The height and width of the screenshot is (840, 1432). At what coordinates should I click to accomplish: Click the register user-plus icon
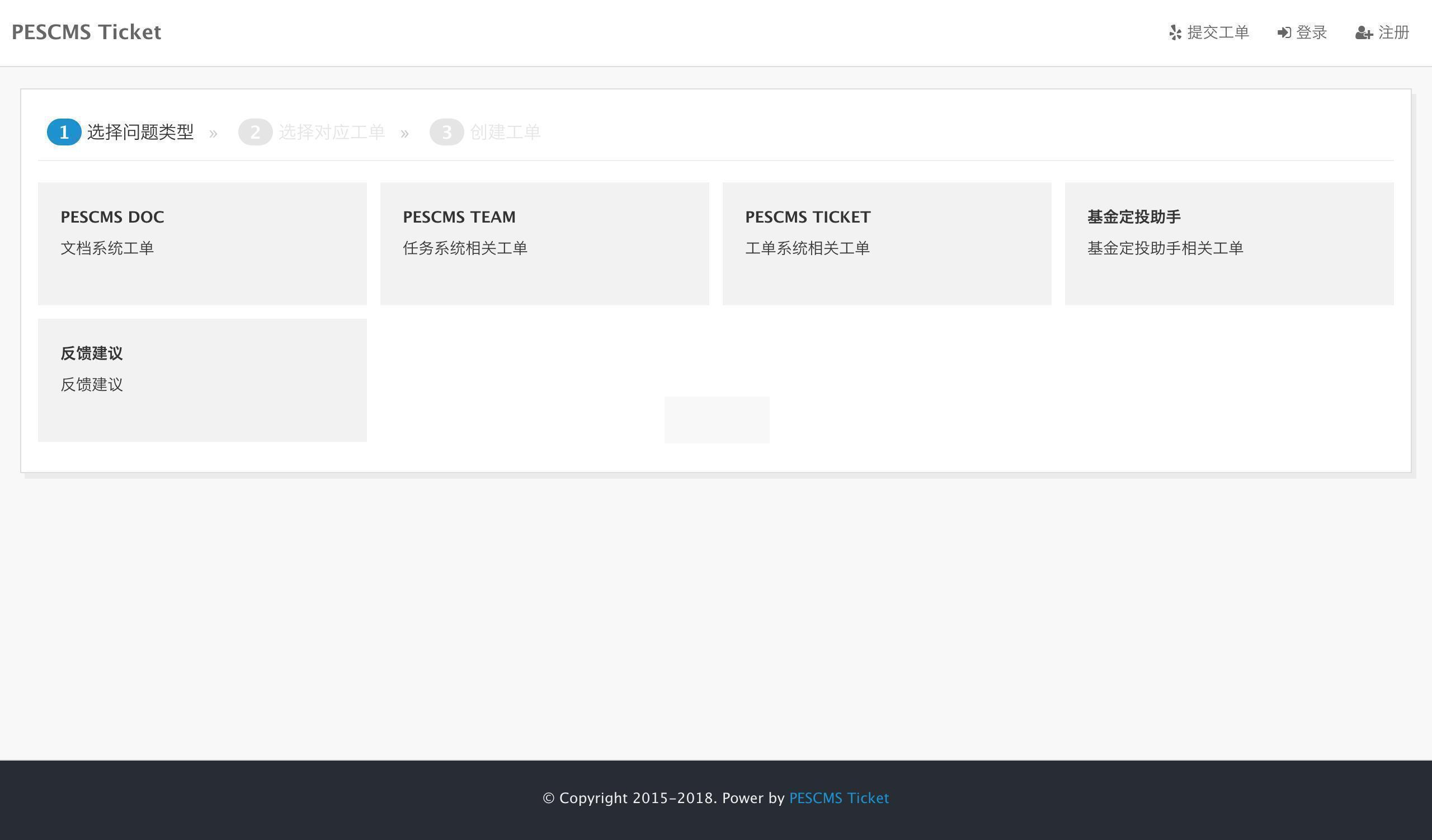(1364, 33)
